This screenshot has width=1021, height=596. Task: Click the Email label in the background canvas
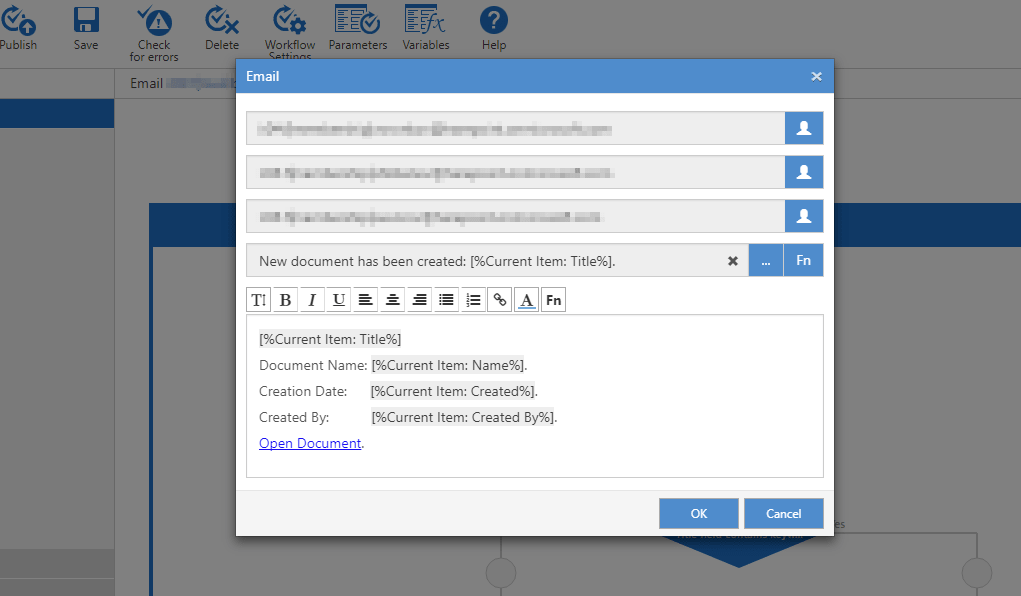tap(146, 83)
